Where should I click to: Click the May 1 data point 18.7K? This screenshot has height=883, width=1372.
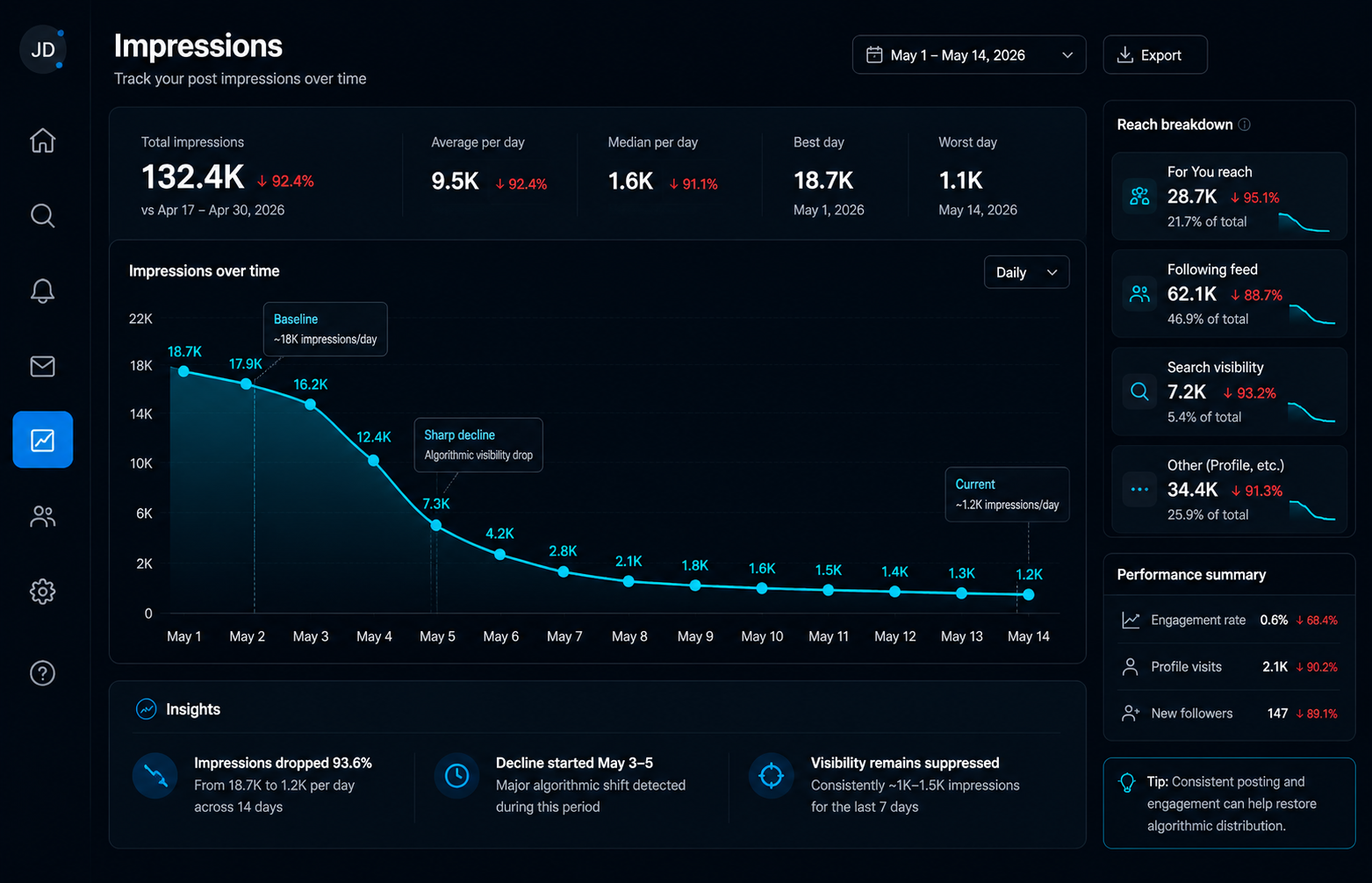coord(183,371)
